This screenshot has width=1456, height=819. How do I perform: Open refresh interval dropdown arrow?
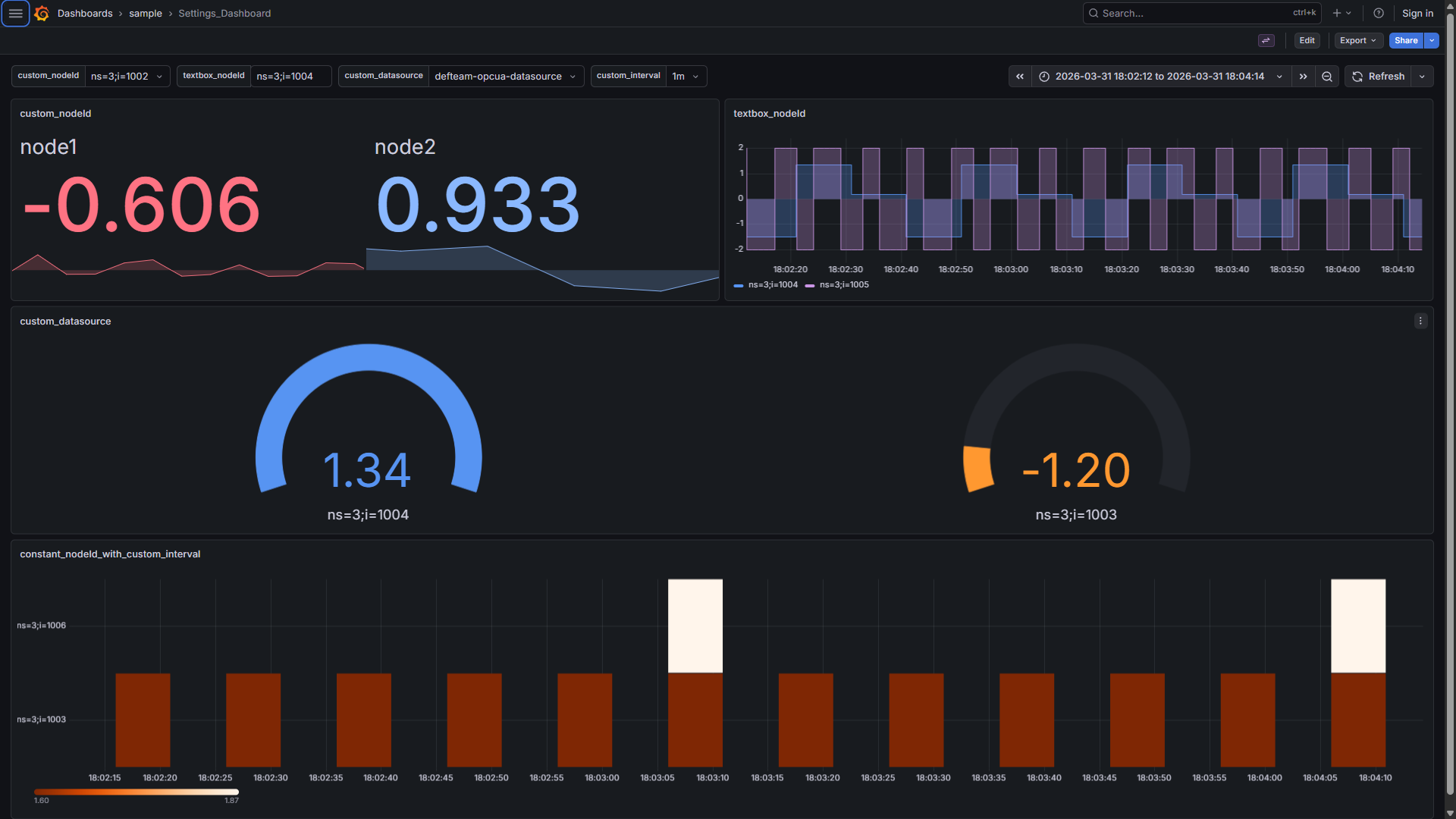coord(1422,77)
